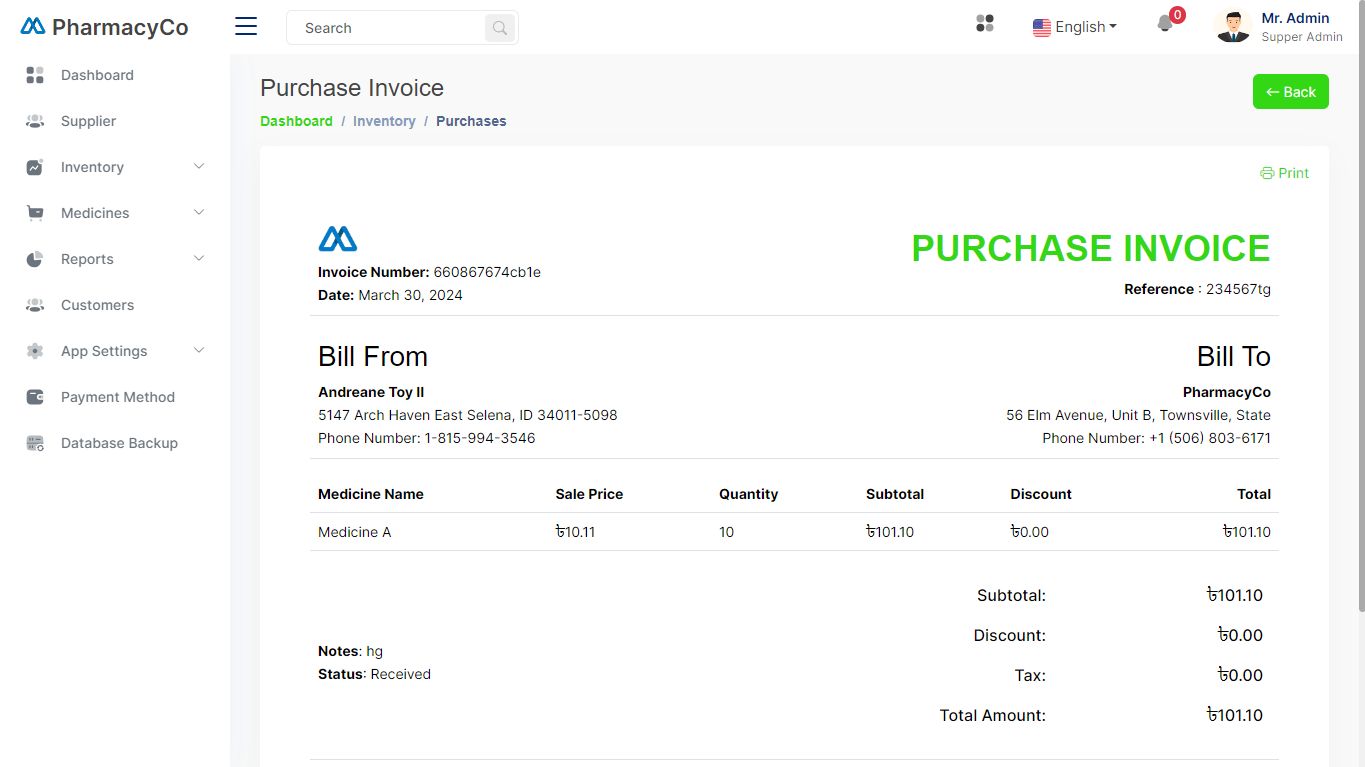Image resolution: width=1365 pixels, height=767 pixels.
Task: Go to the Customers menu item
Action: coord(97,305)
